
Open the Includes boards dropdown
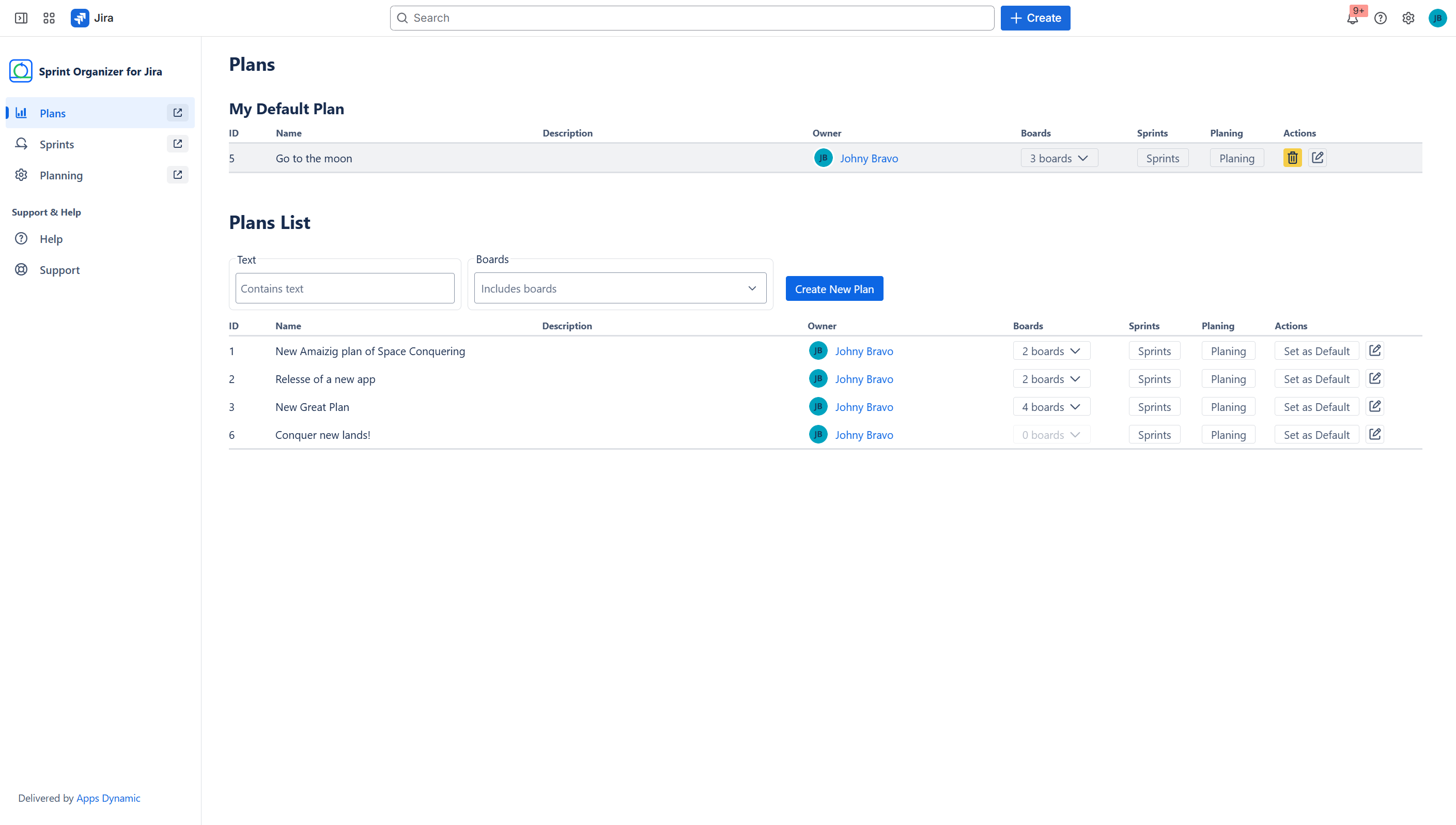tap(619, 288)
